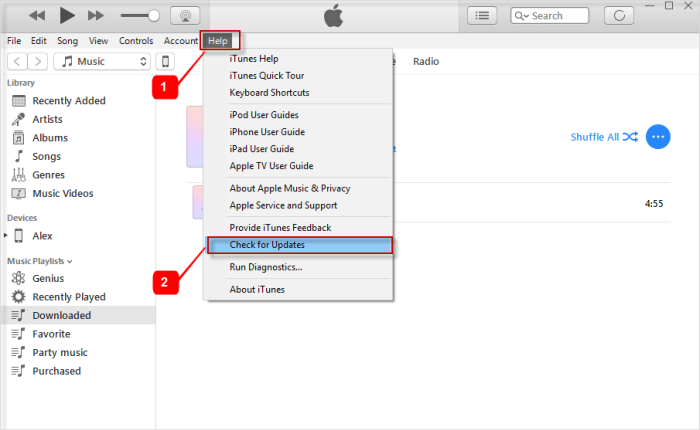
Task: Close the open Help menu
Action: [218, 41]
